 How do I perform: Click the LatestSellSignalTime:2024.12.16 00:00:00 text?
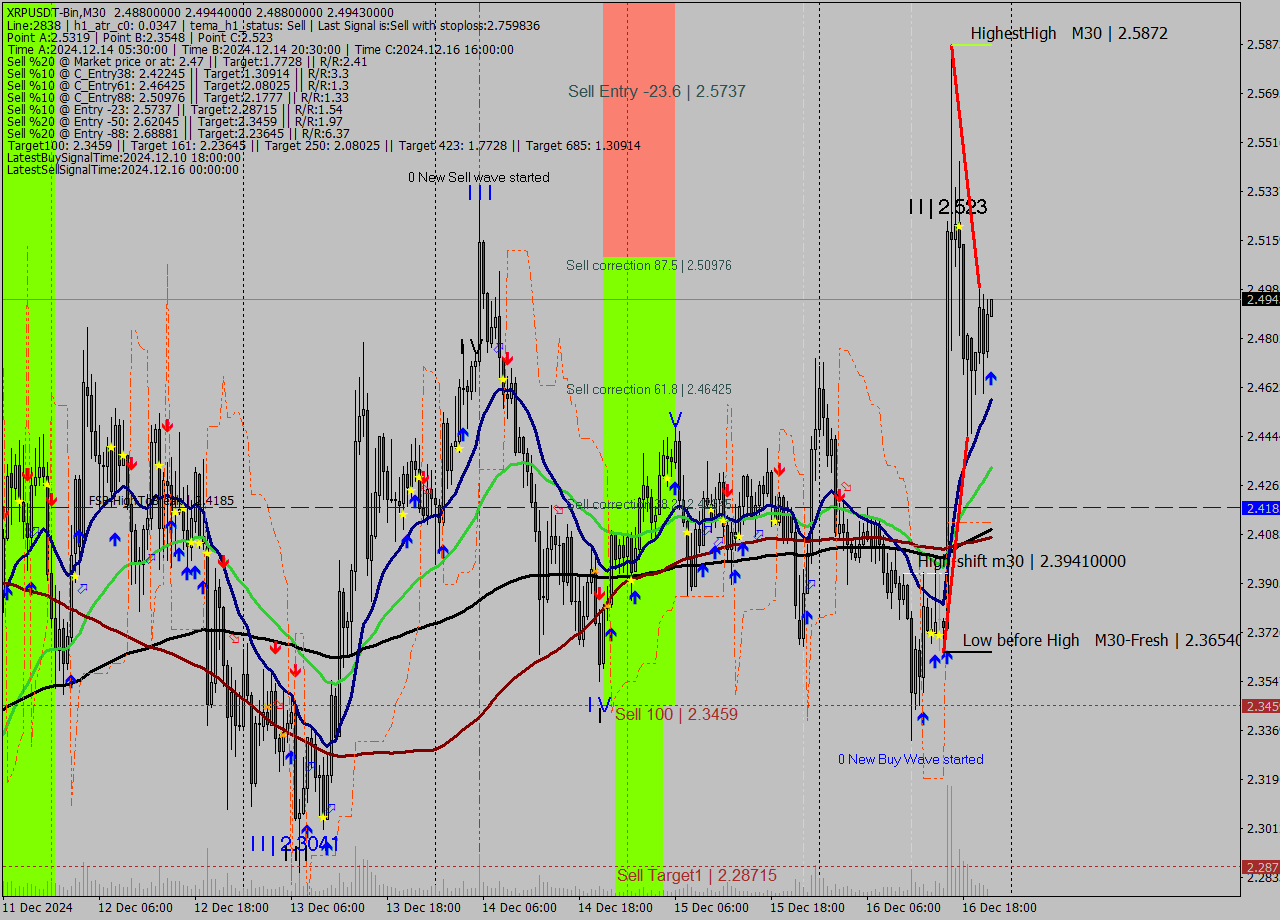122,170
